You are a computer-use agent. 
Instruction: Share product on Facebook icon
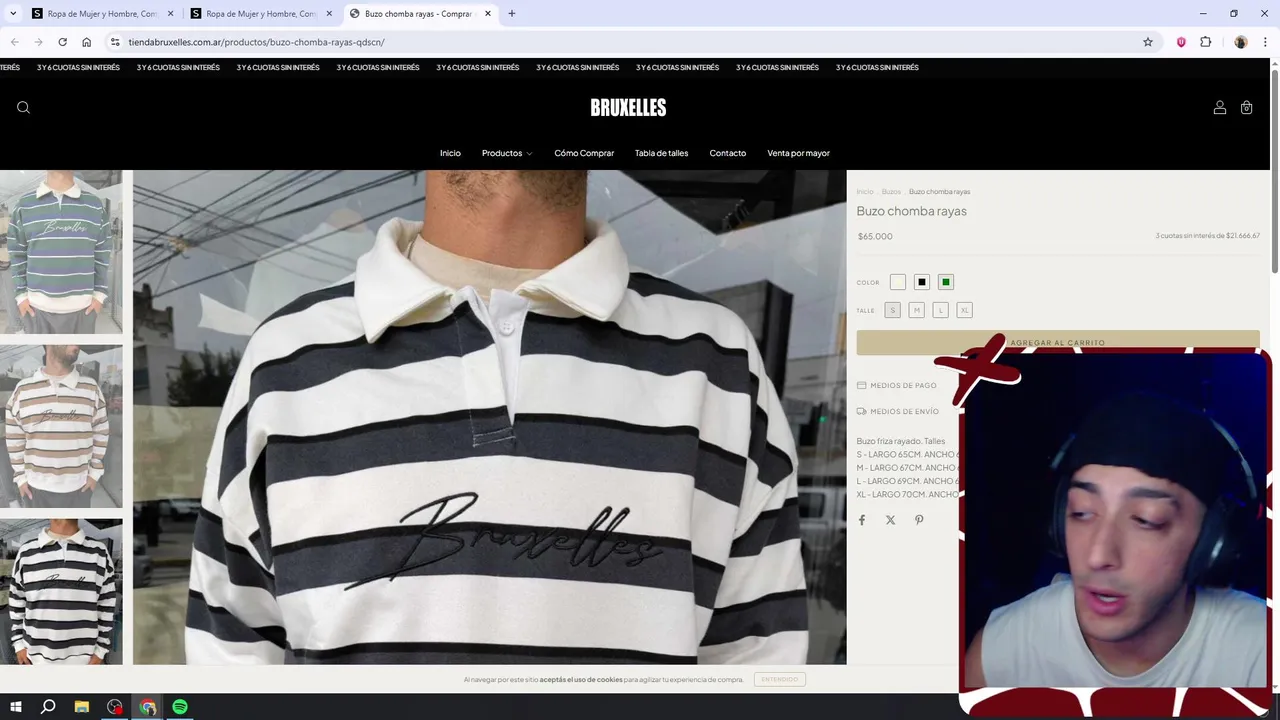click(x=862, y=520)
